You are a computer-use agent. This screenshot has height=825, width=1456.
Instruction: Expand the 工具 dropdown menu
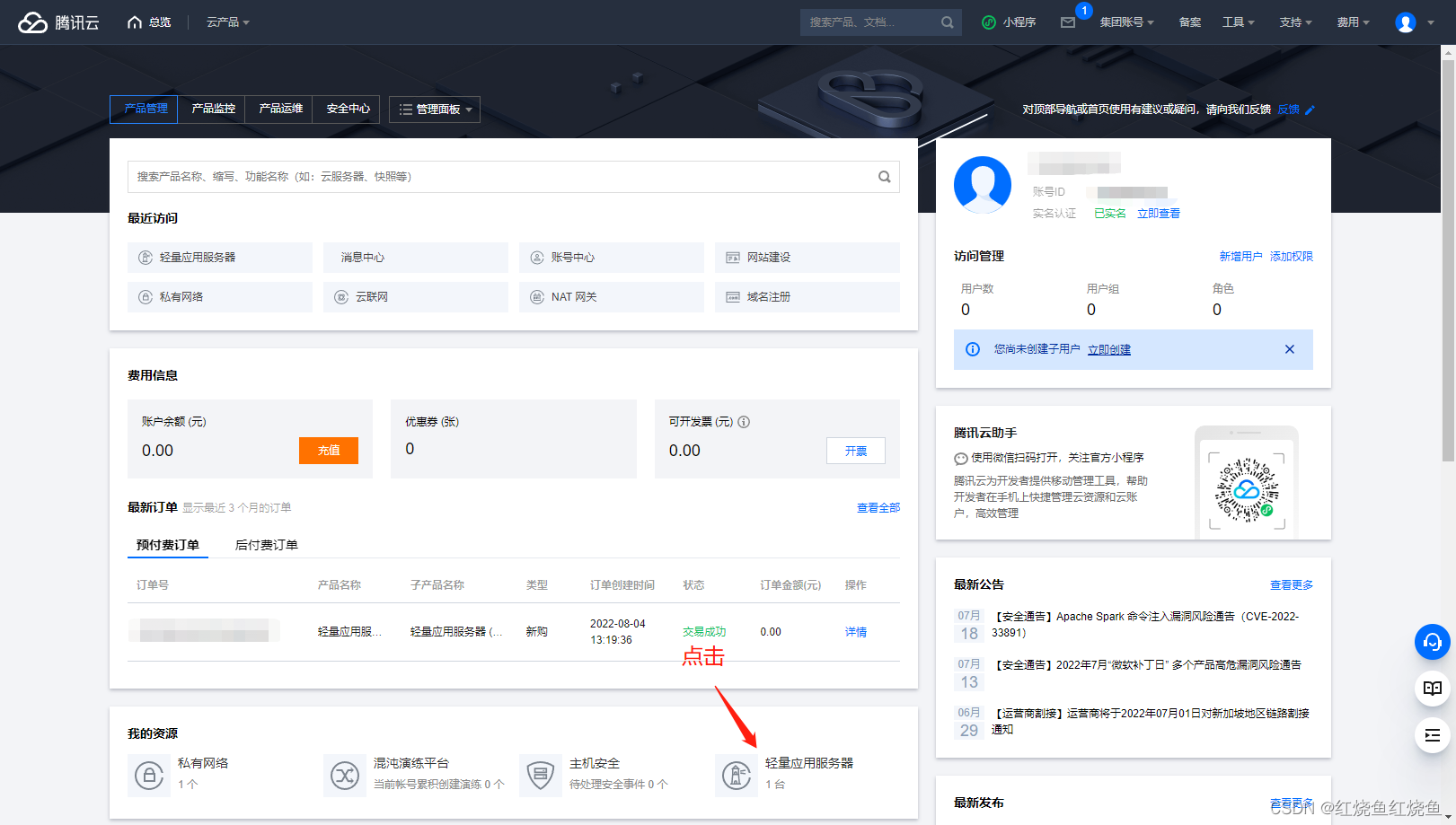click(1238, 22)
